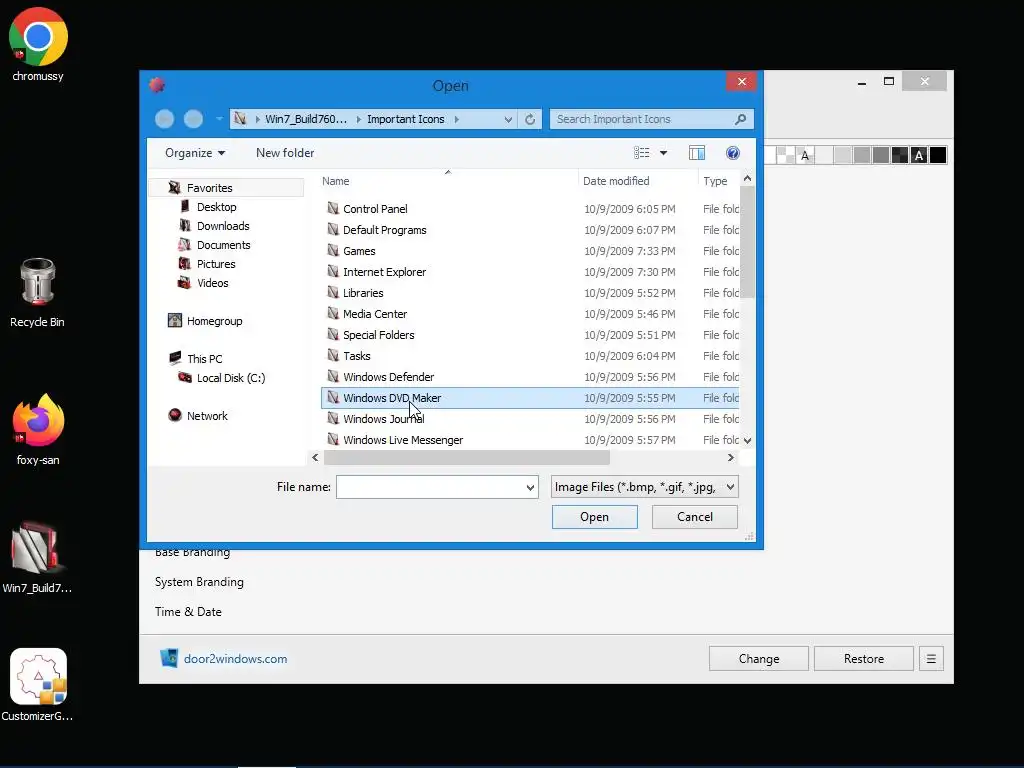Expand the root breadcrumb arrow in address bar
This screenshot has width=1024, height=768.
[x=258, y=119]
